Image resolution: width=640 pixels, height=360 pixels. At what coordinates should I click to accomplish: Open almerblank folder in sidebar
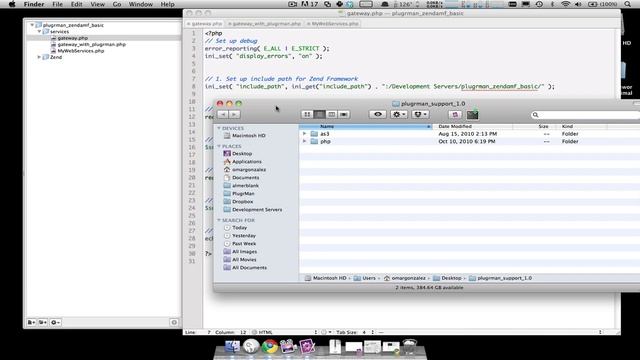(x=241, y=185)
